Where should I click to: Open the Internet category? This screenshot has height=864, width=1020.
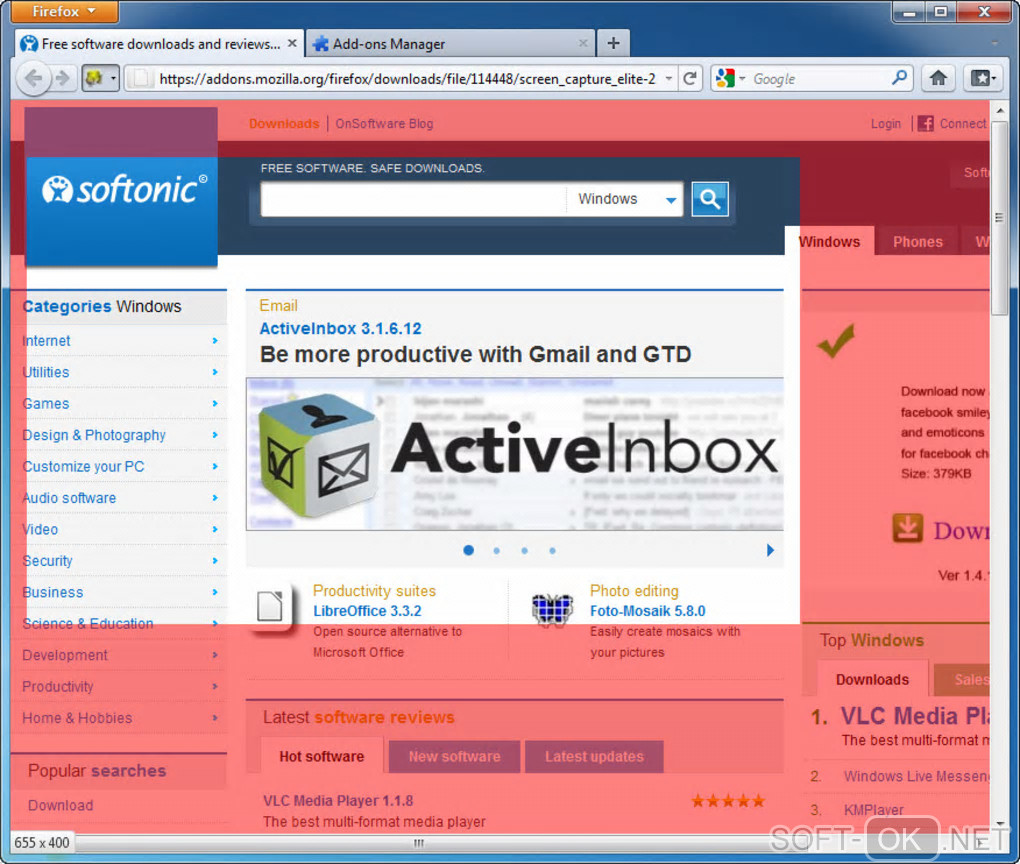tap(46, 340)
